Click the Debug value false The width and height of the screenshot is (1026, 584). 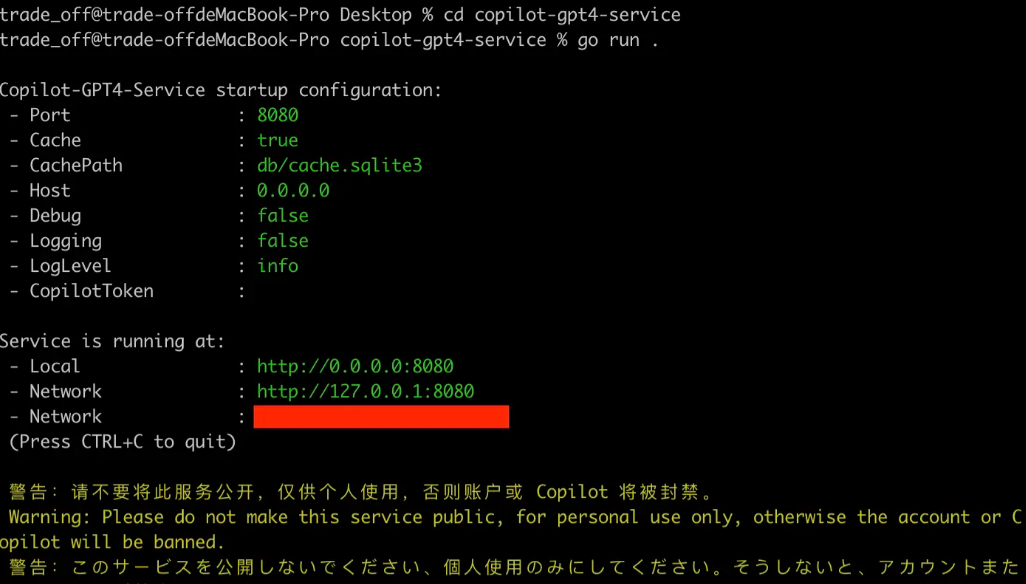[283, 216]
